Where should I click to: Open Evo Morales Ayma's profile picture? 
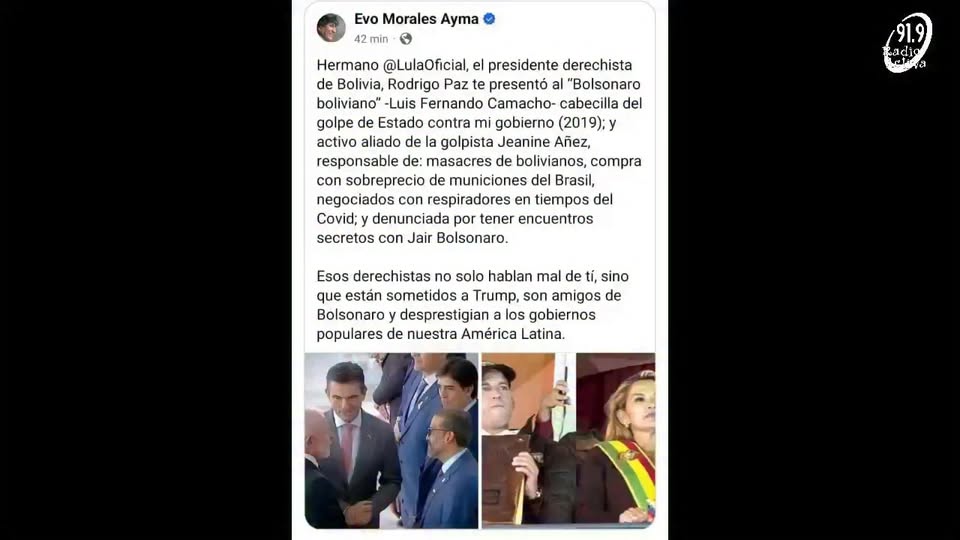[x=331, y=28]
